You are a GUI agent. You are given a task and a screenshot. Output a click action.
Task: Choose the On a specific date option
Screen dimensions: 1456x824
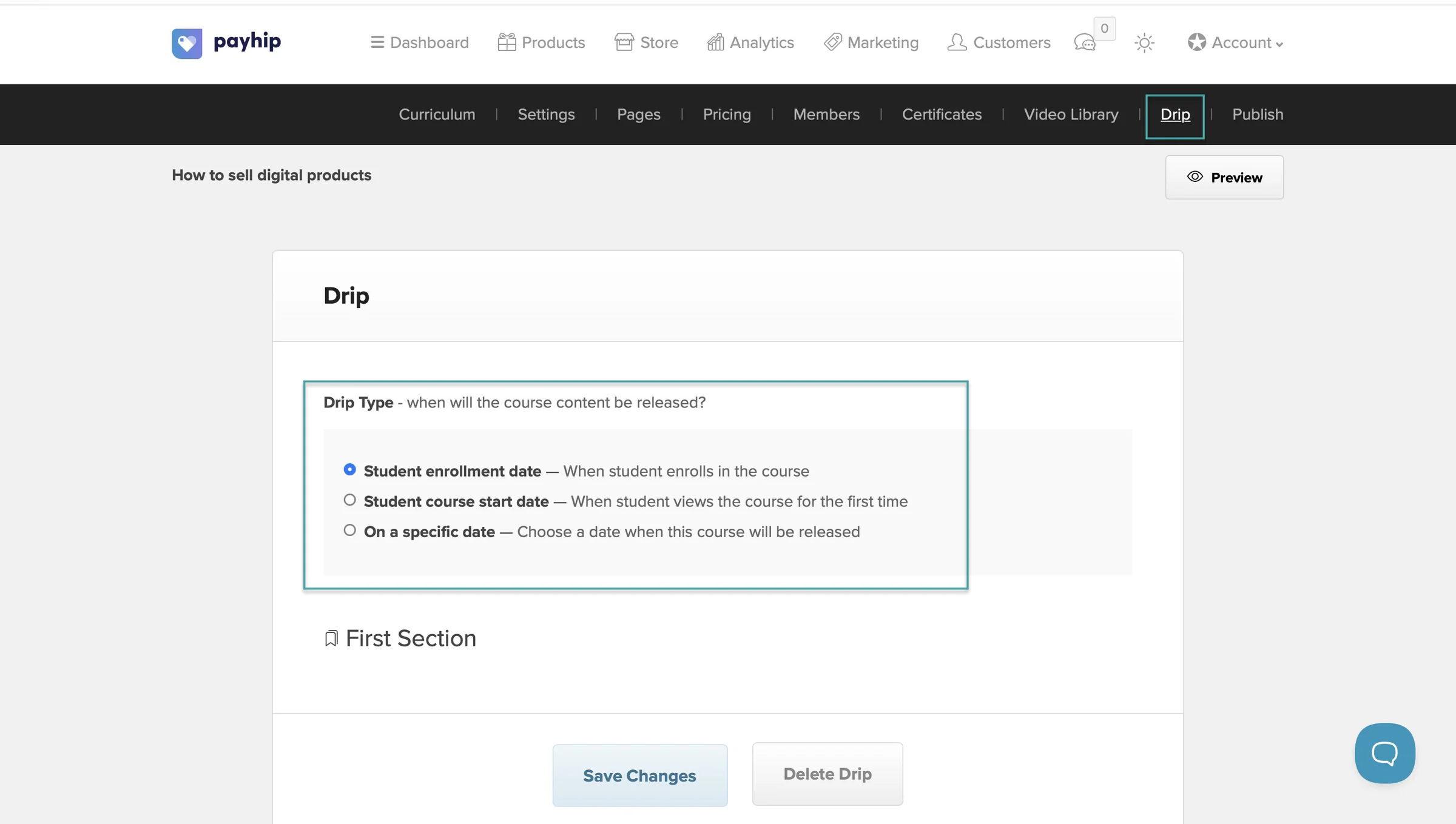[349, 531]
